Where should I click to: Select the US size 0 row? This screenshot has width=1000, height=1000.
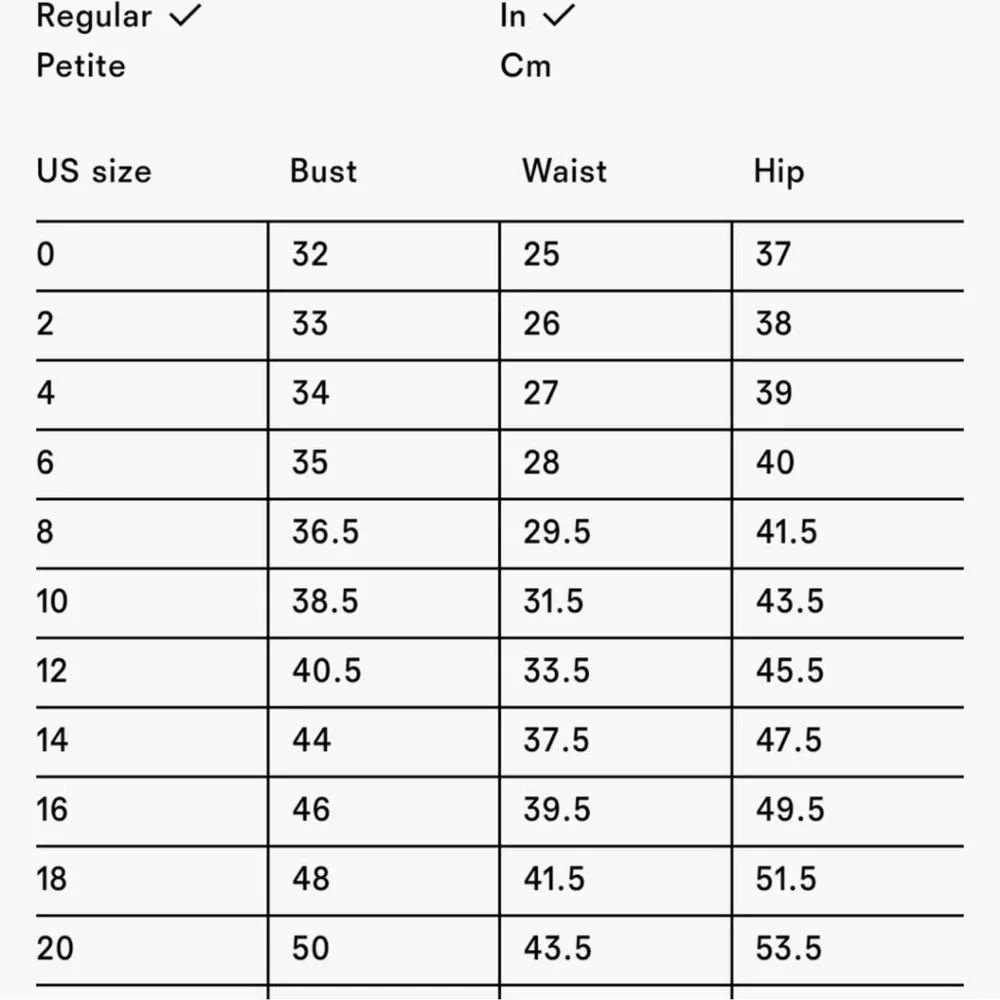click(x=500, y=256)
